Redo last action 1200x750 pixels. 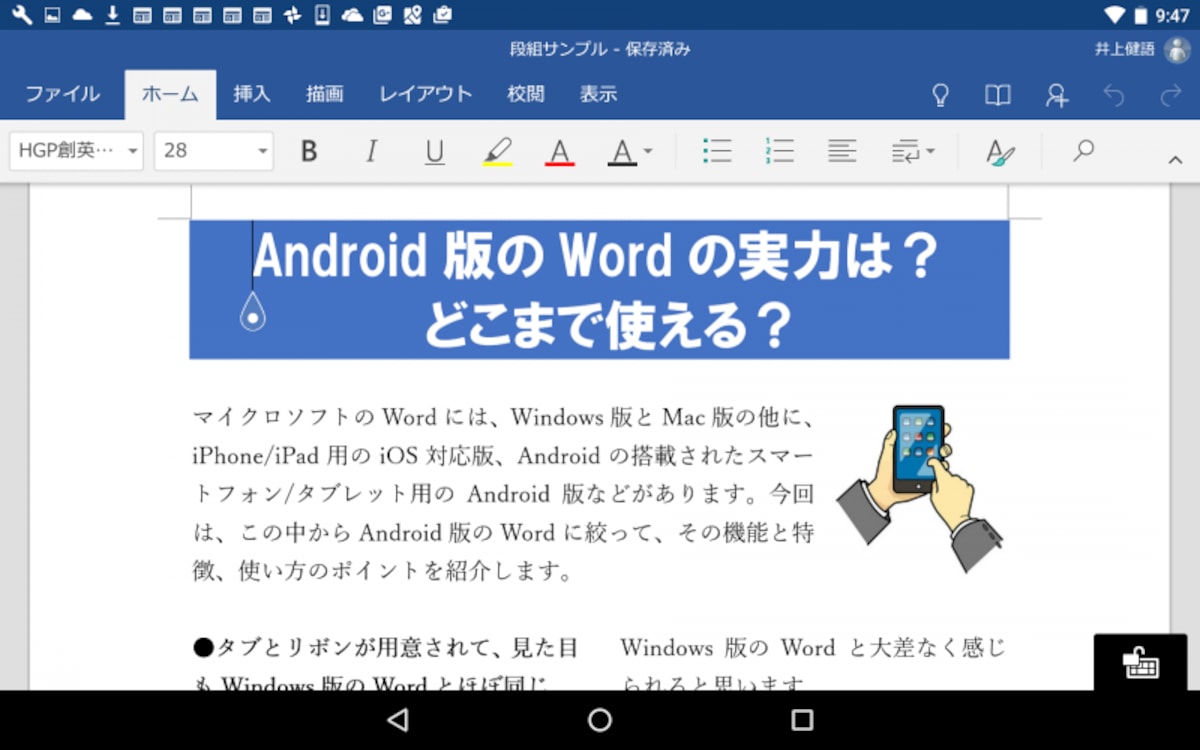1171,95
